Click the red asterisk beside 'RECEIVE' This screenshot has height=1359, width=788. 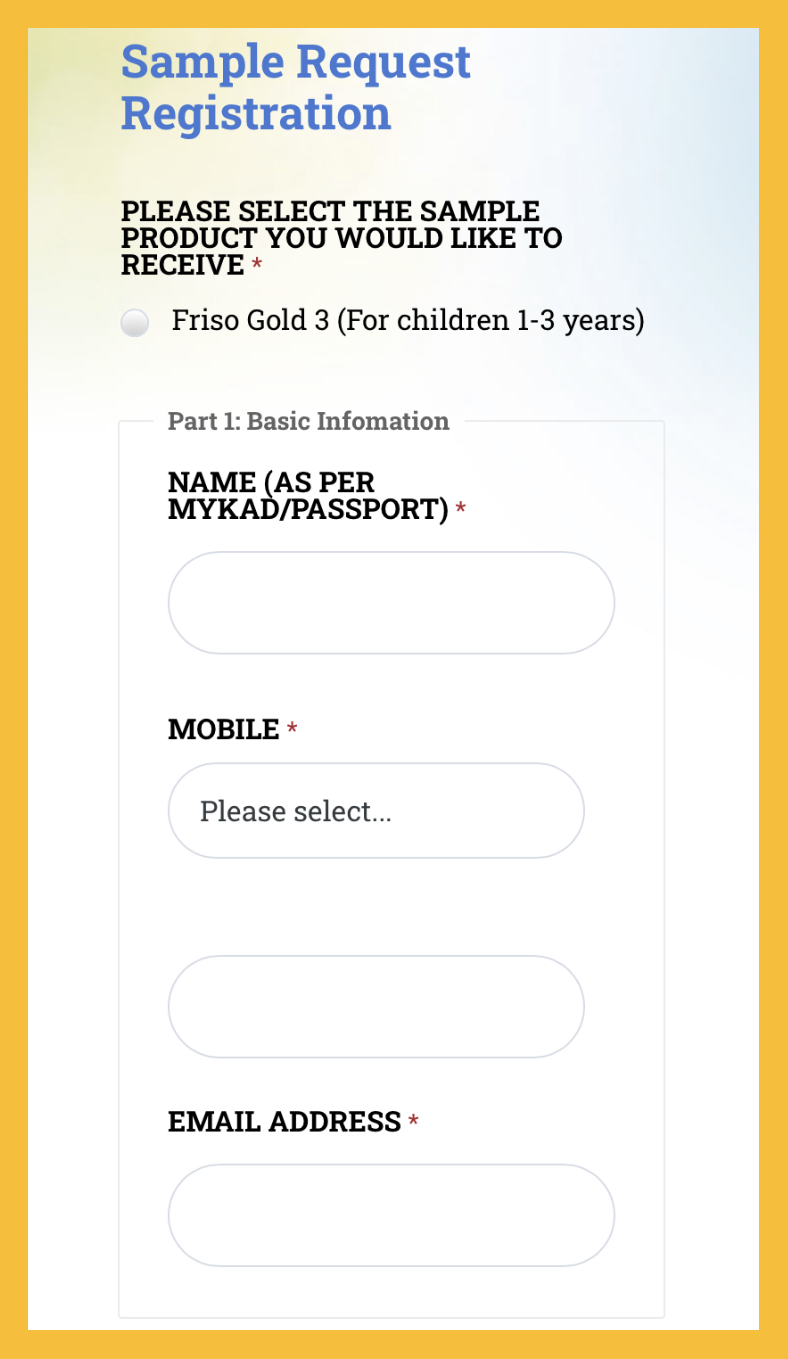point(257,266)
